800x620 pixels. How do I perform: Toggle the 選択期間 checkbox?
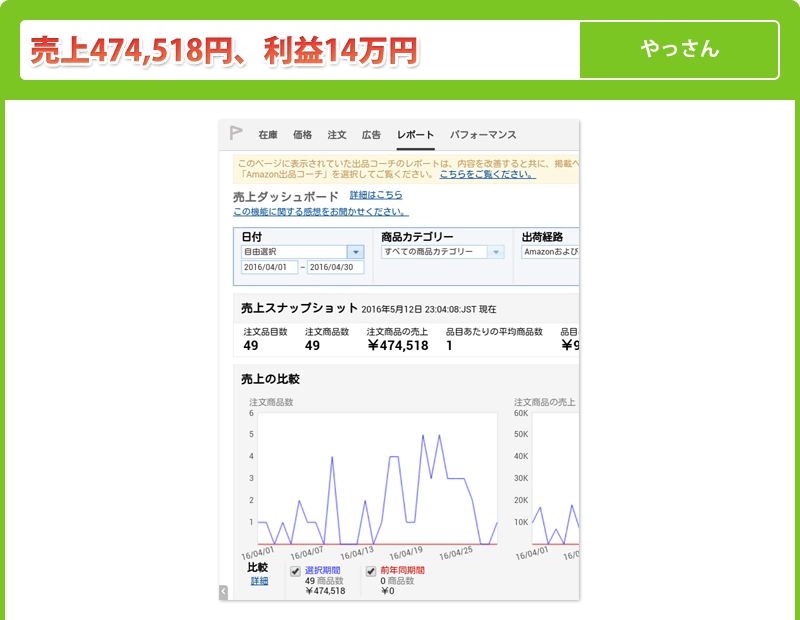point(295,571)
